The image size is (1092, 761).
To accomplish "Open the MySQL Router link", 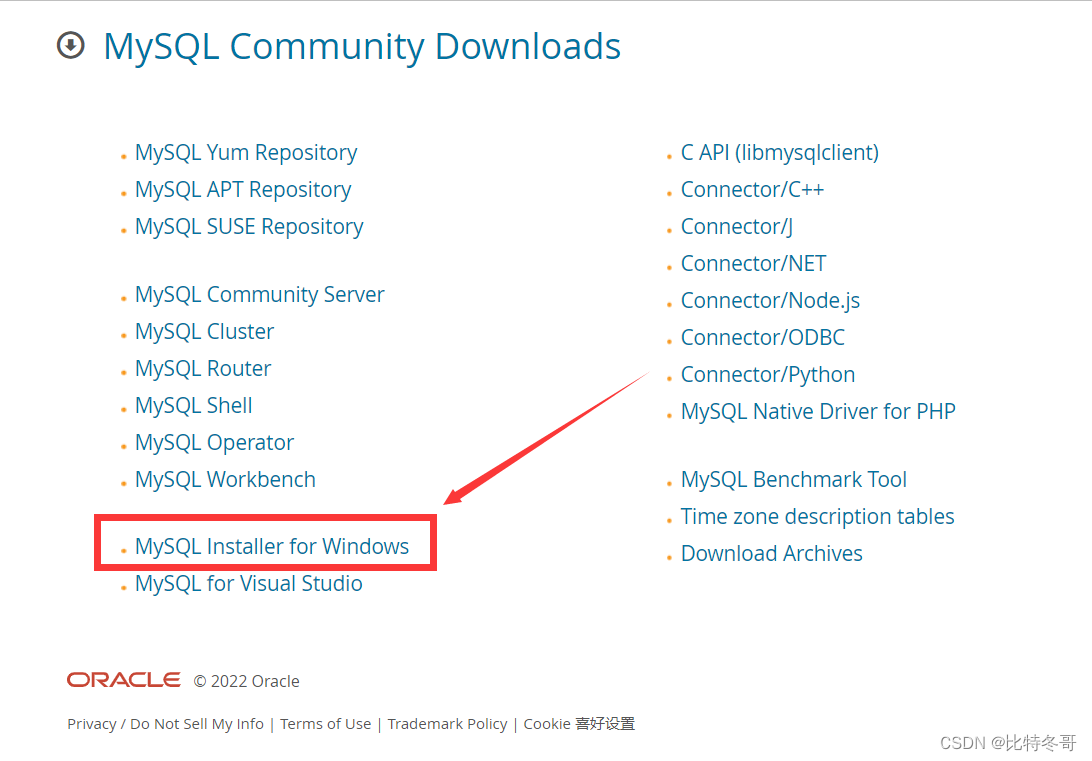I will click(x=203, y=368).
